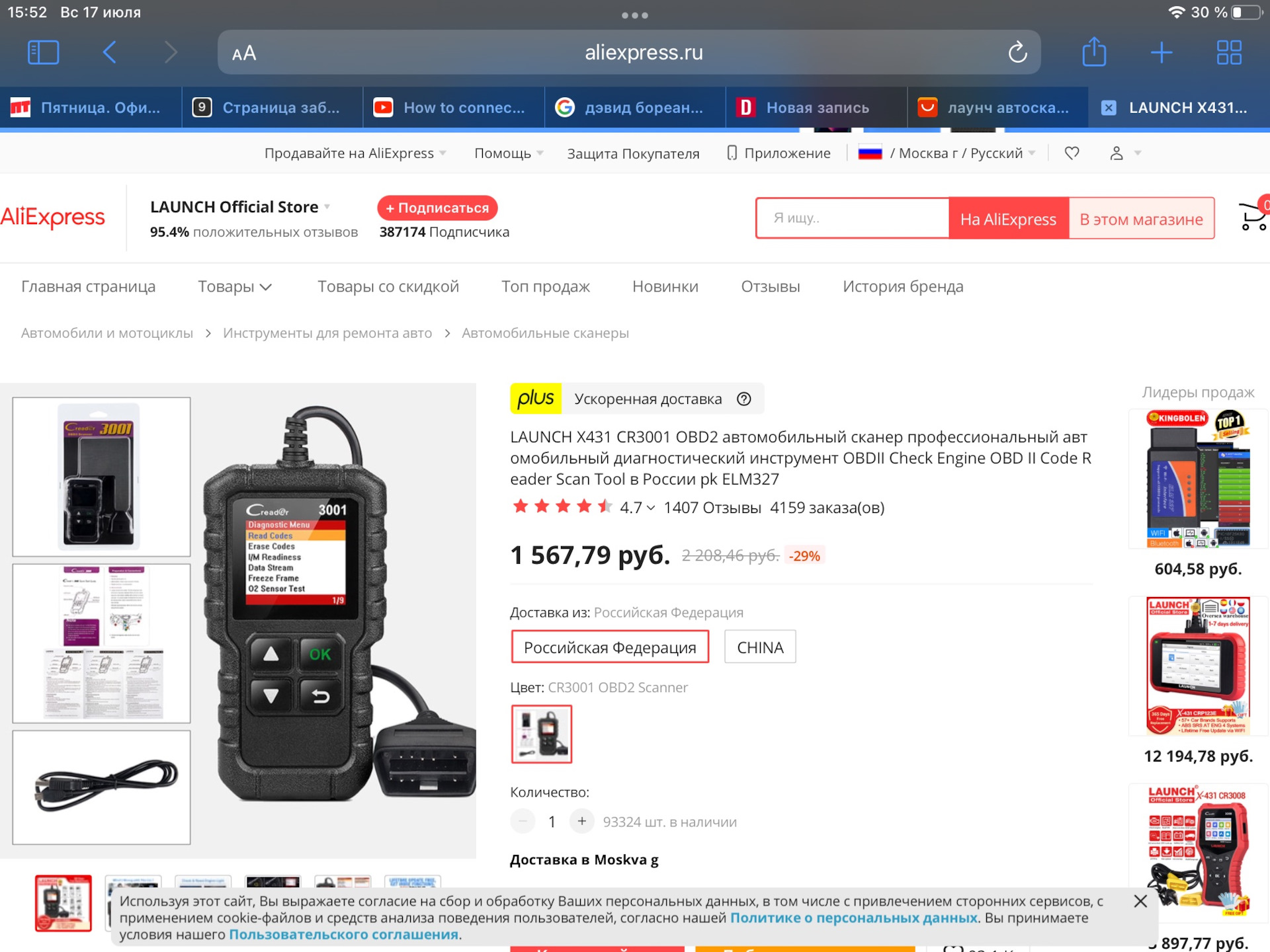Go back to previous page

[110, 52]
